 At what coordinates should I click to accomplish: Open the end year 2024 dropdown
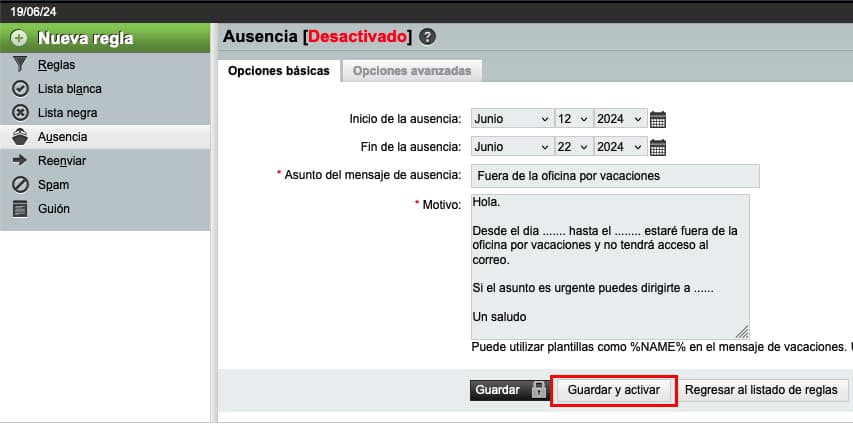(x=620, y=148)
